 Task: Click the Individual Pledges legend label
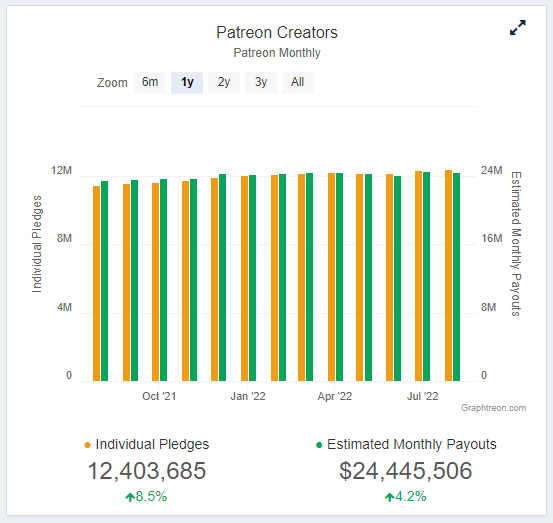click(152, 444)
